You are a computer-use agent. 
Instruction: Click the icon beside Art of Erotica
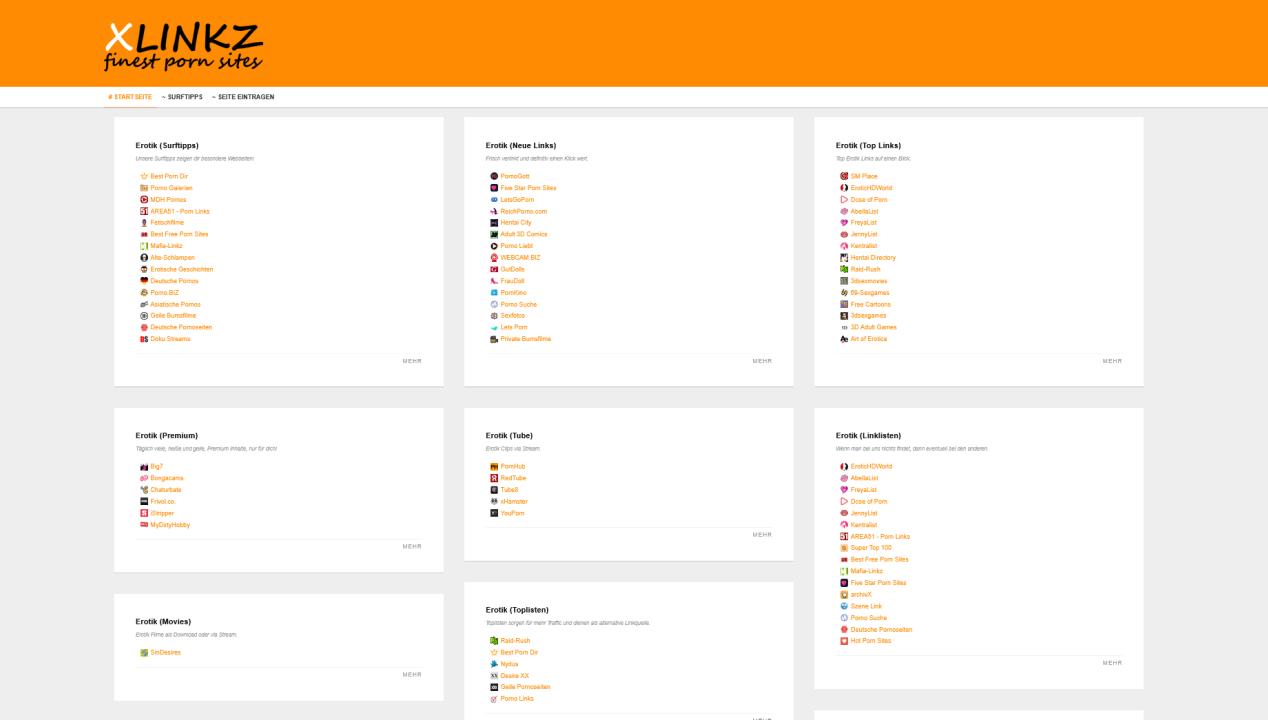click(x=844, y=339)
